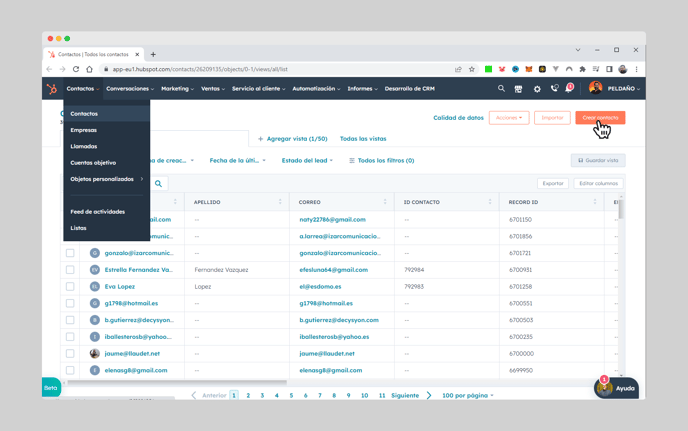Select Llamadas in the Contactos menu
This screenshot has height=431, width=688.
pos(84,147)
